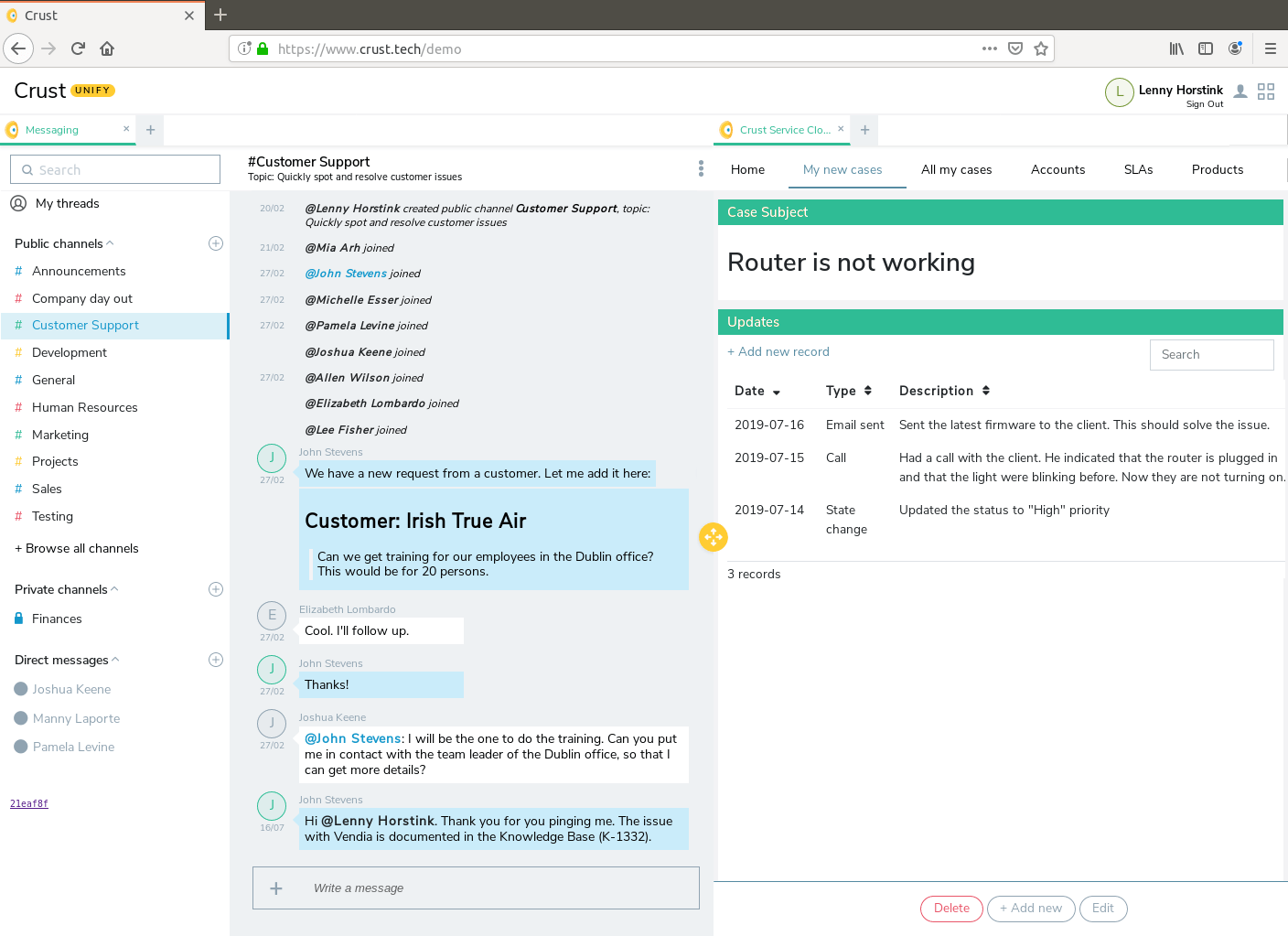The height and width of the screenshot is (936, 1288).
Task: Open the All my cases tab
Action: [956, 169]
